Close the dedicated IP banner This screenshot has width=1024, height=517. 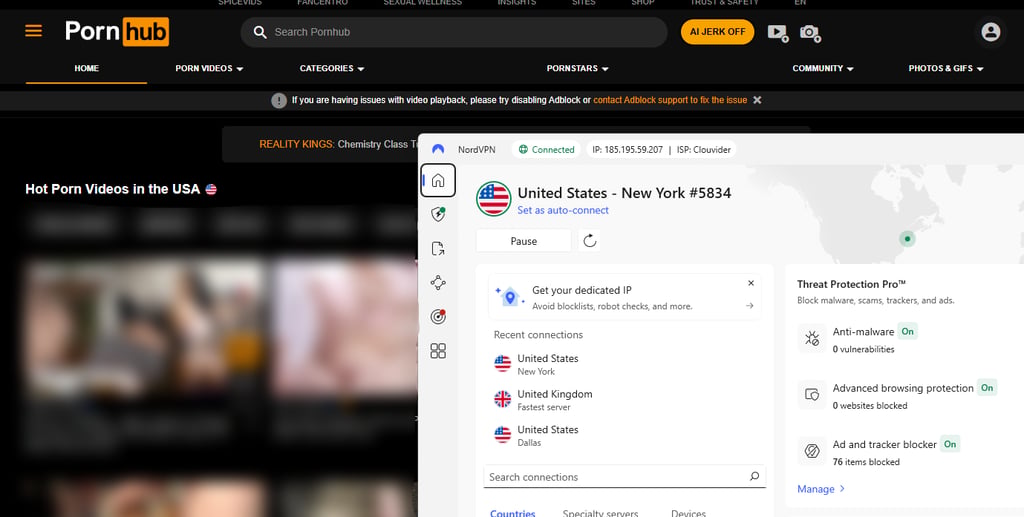coord(751,283)
